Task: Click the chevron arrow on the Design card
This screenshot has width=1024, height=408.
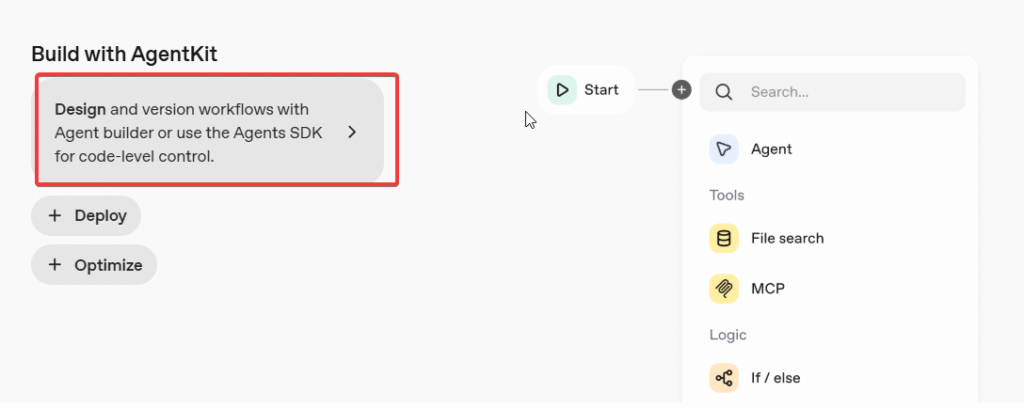Action: 352,132
